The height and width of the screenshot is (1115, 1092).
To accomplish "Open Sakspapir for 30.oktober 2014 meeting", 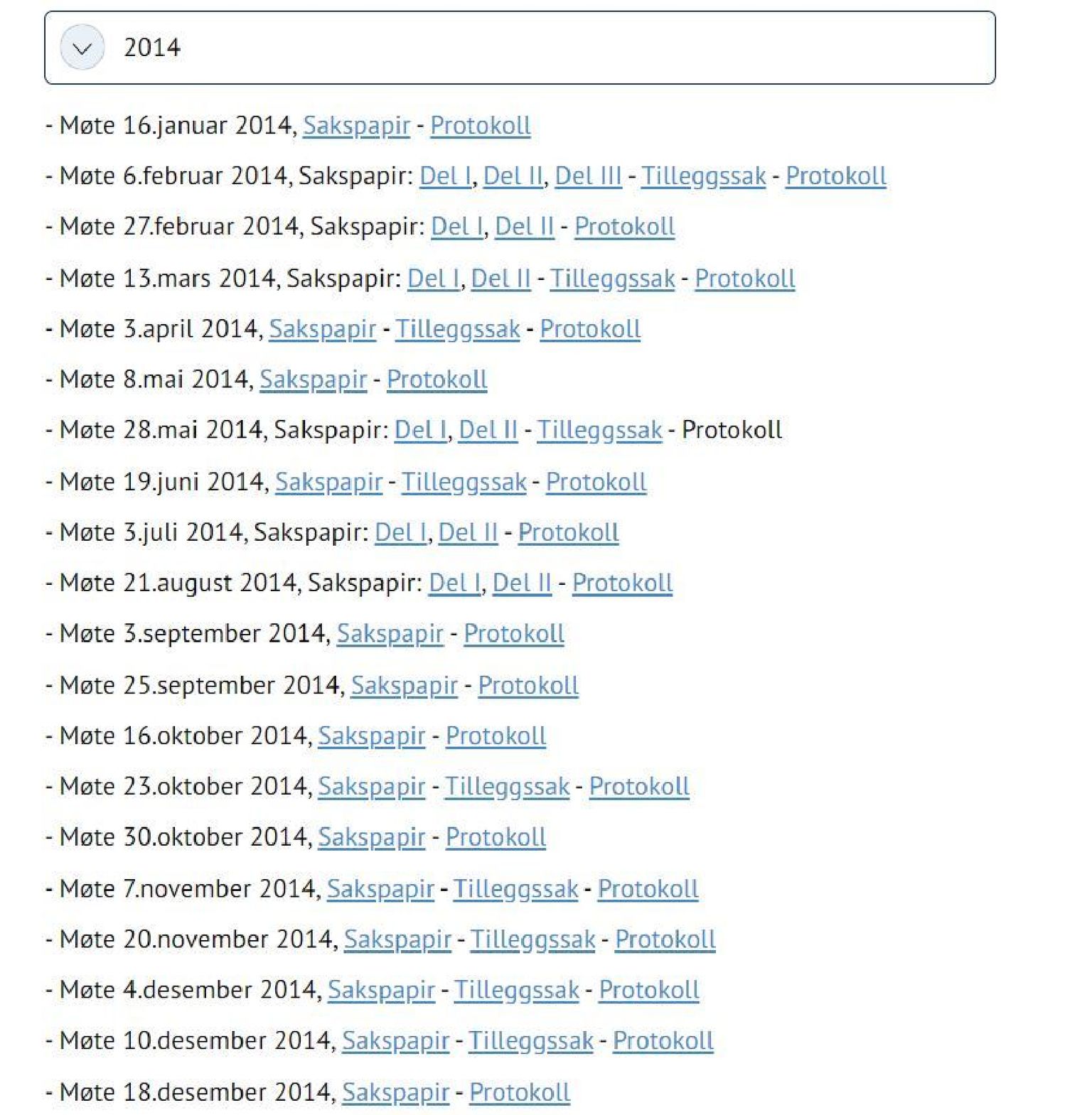I will 372,837.
